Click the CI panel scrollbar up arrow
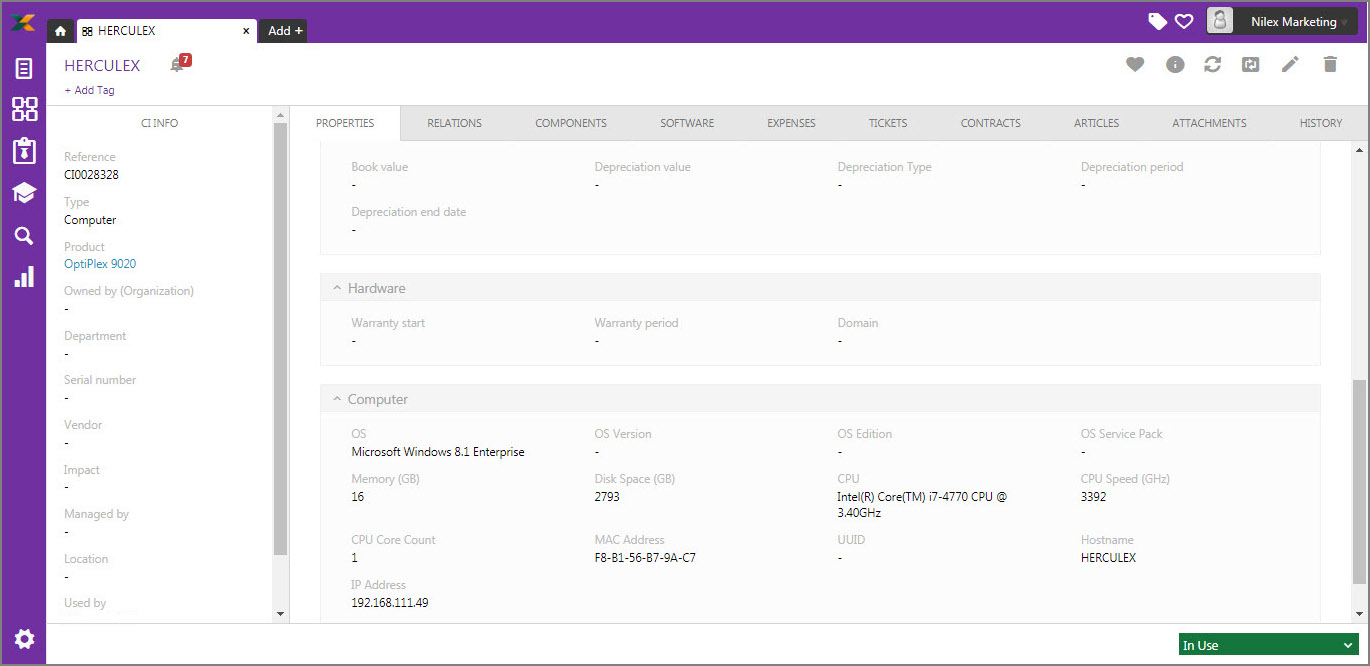The image size is (1370, 666). pos(280,115)
